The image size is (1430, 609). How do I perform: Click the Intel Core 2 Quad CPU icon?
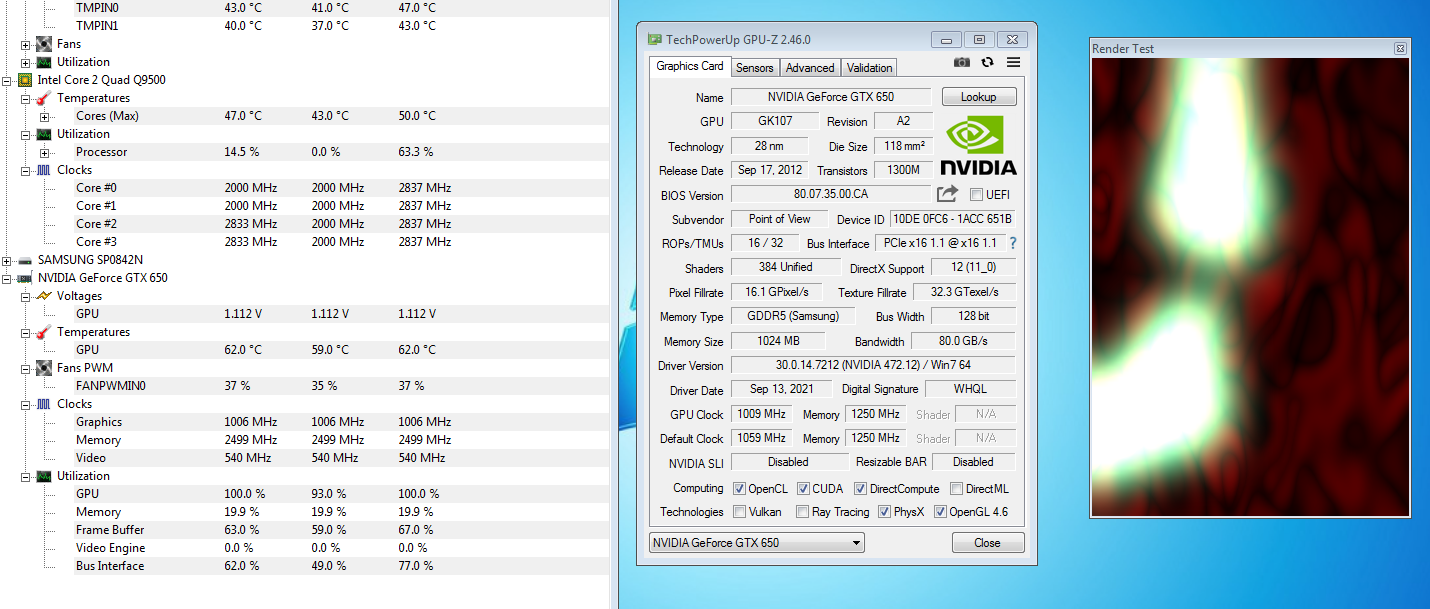[x=26, y=80]
